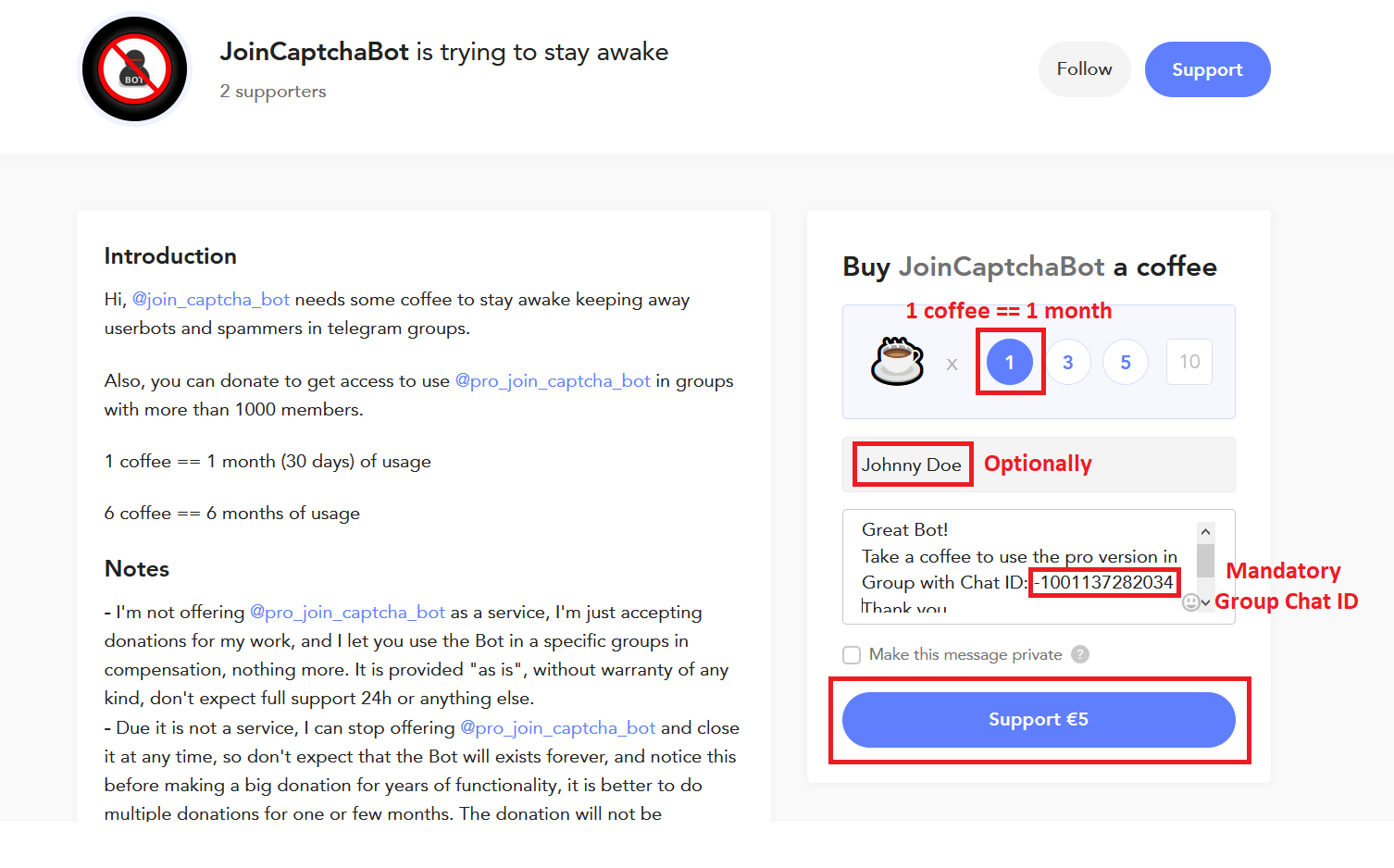Click the blue Support button in header

(x=1207, y=69)
